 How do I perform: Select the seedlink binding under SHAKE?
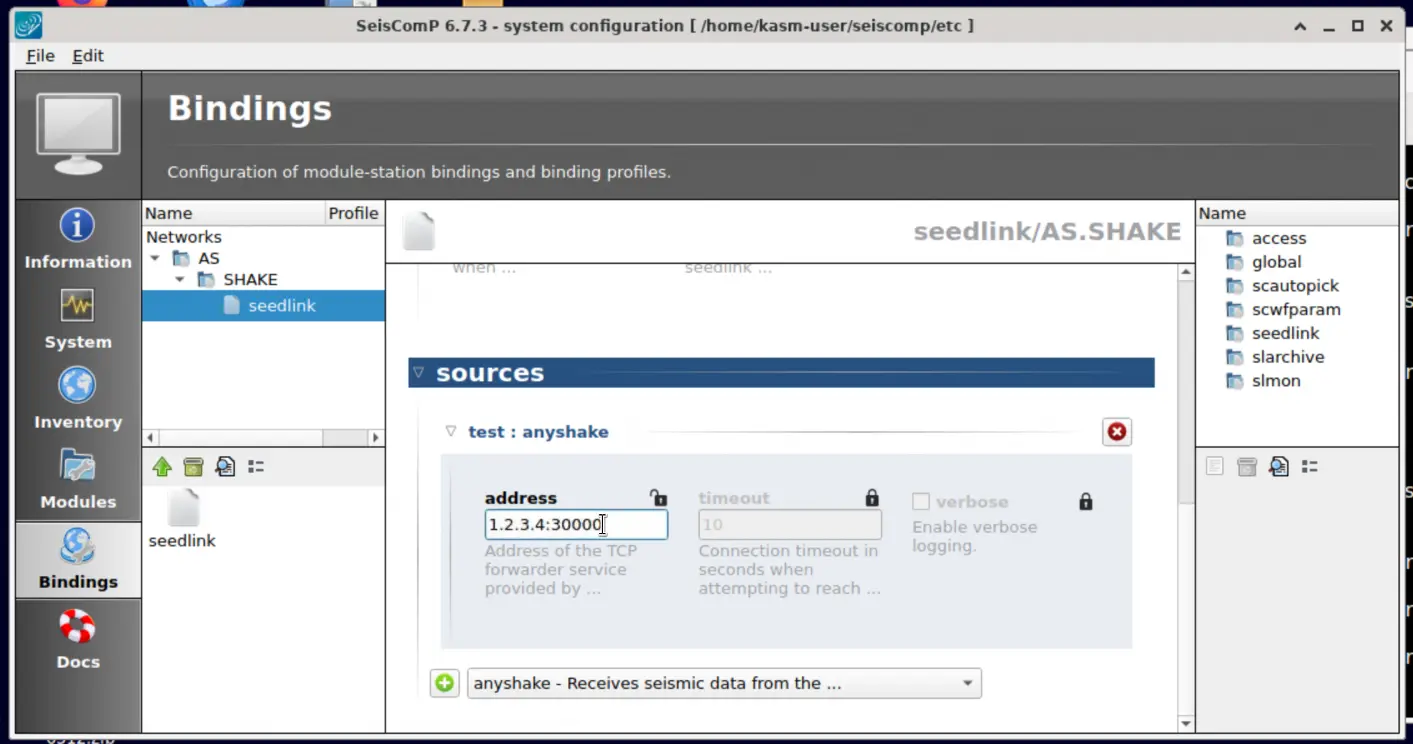(x=263, y=306)
